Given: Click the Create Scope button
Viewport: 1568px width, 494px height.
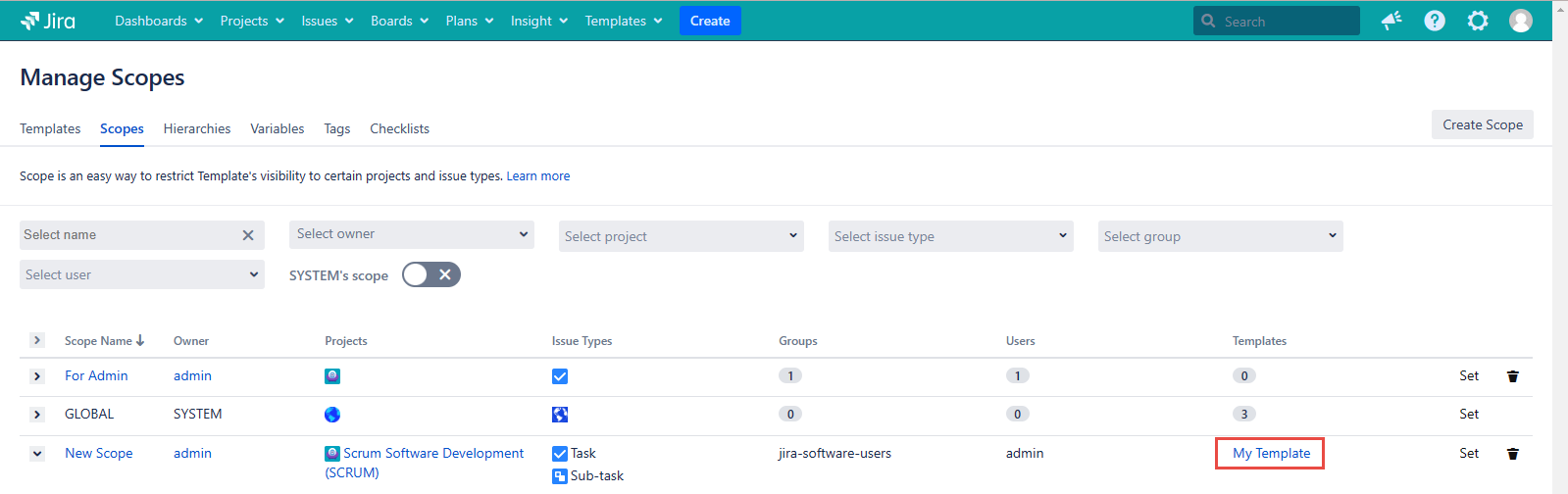Looking at the screenshot, I should coord(1482,124).
